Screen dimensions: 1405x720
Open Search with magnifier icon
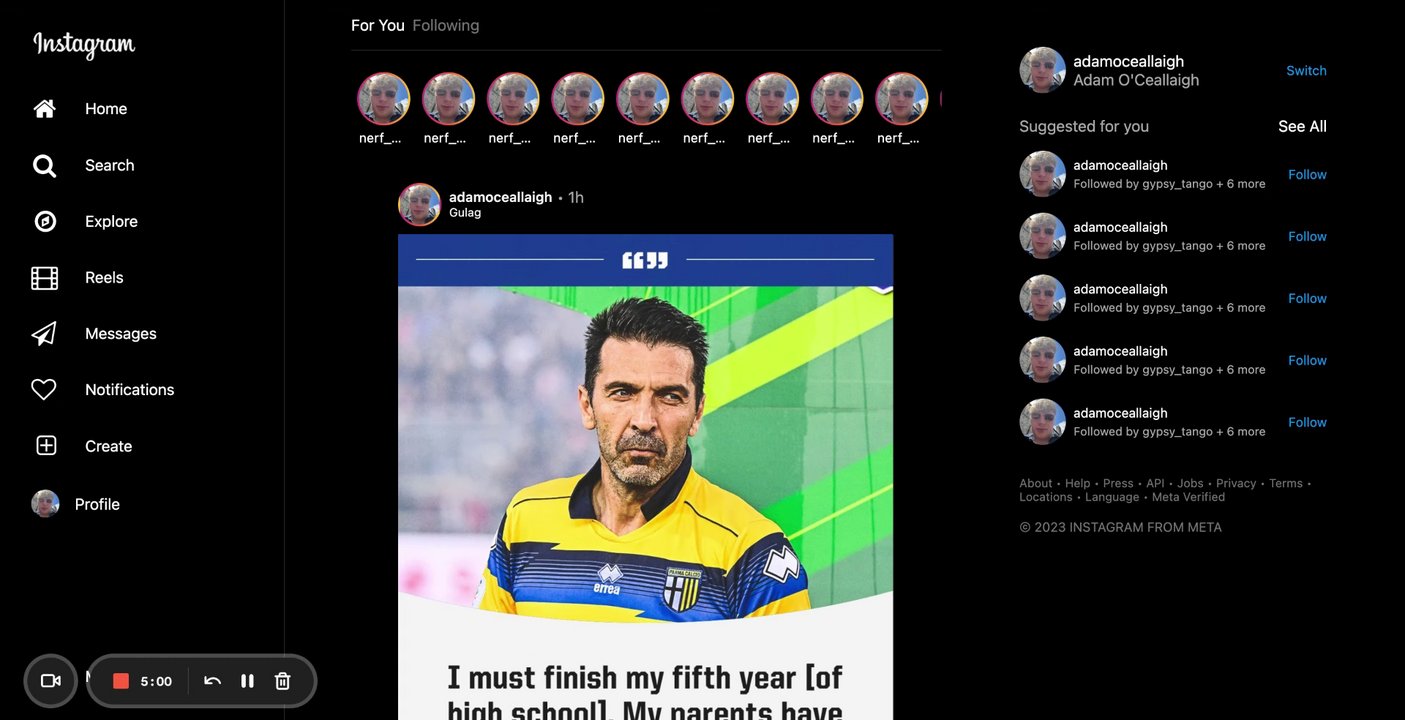coord(45,165)
